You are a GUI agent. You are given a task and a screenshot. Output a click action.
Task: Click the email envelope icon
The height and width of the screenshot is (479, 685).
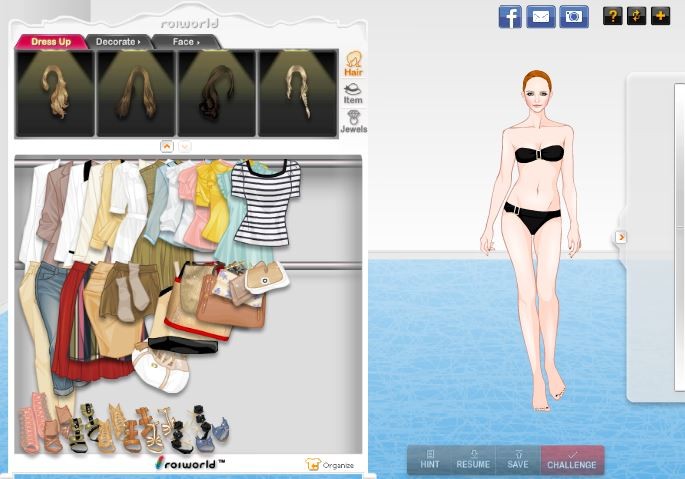[541, 17]
